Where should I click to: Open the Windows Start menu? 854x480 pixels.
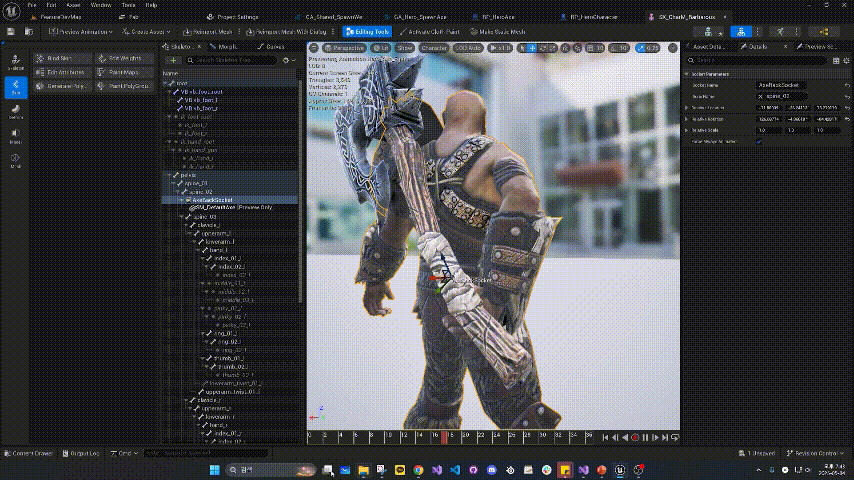215,470
